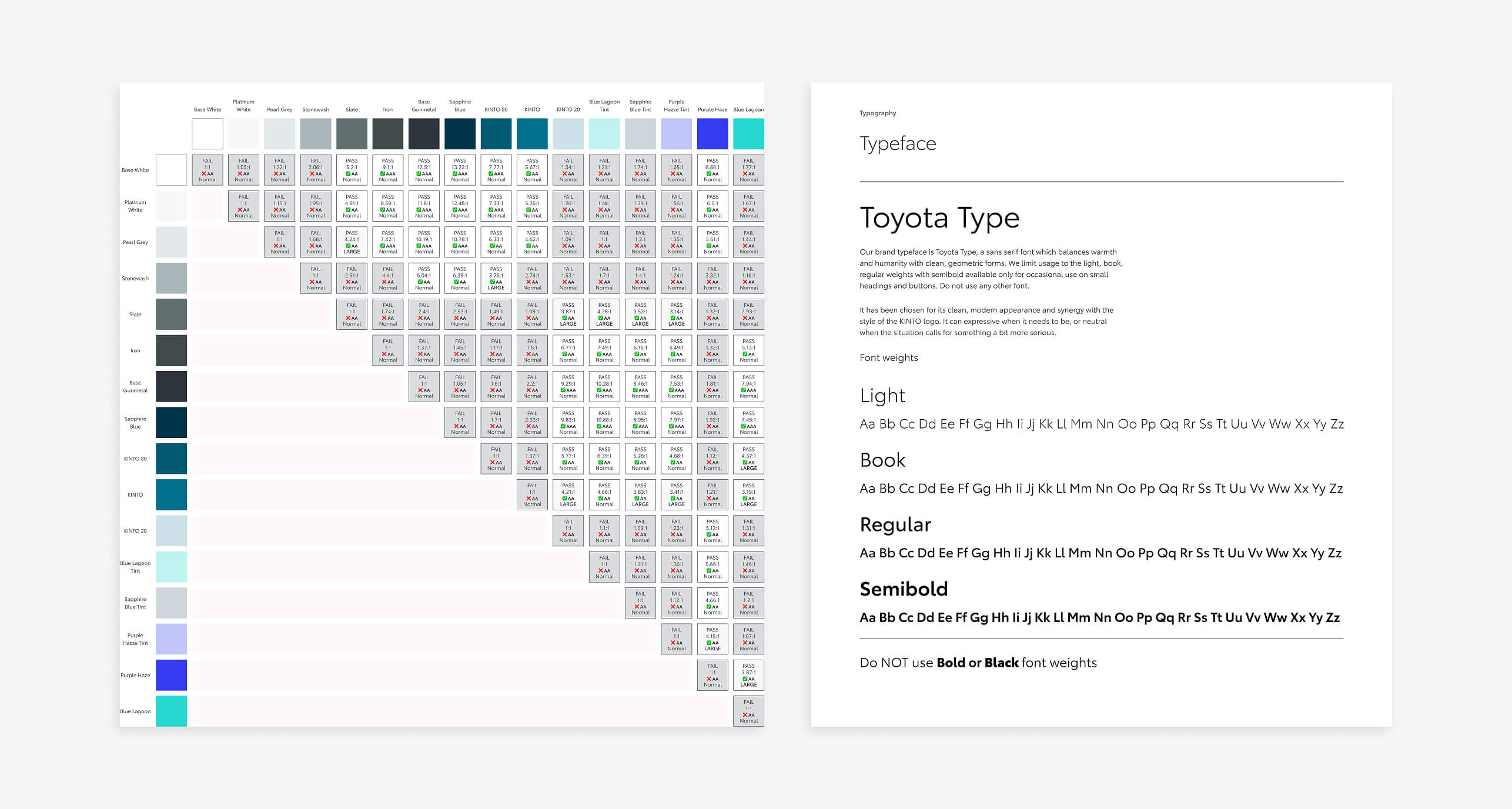Select the Blue Lagoon swatch in the left column
This screenshot has width=1512, height=809.
(x=171, y=711)
